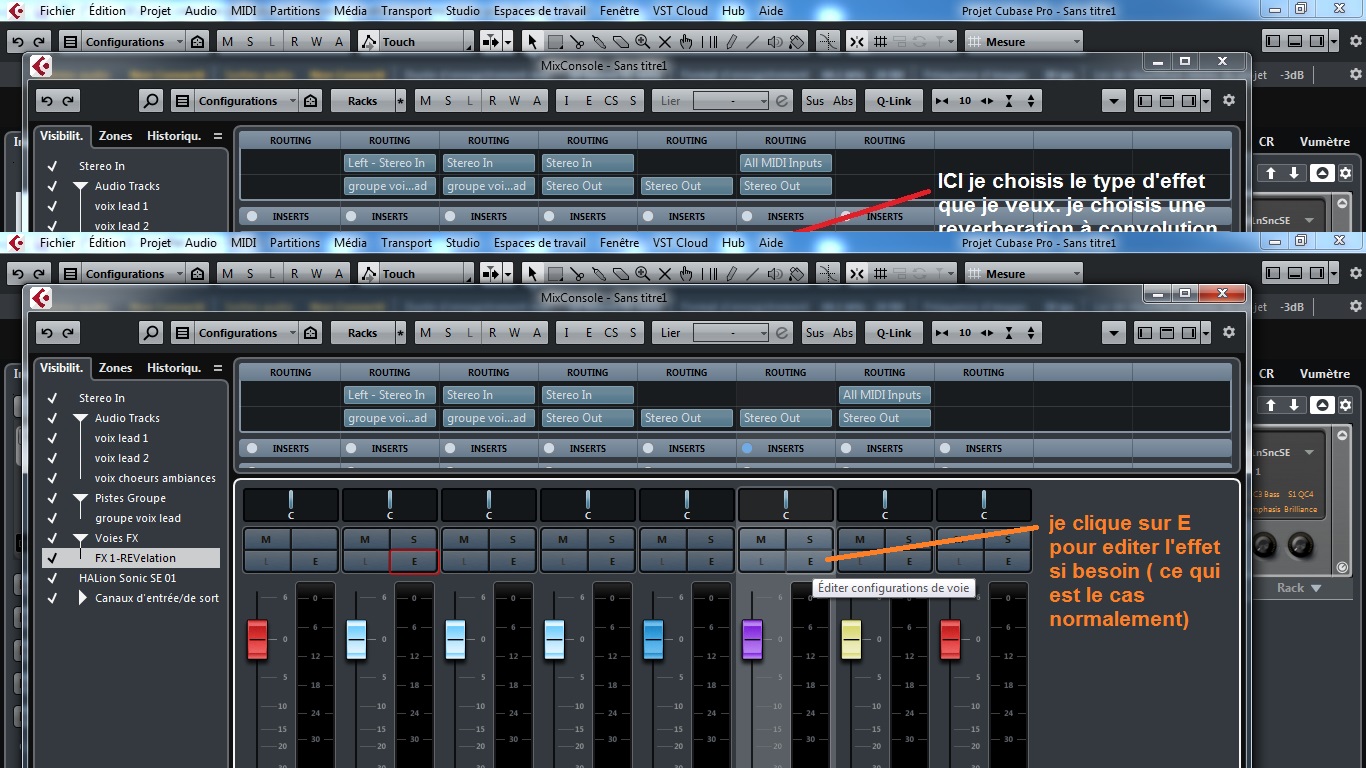1366x768 pixels.
Task: Click the house-shaped icon in the lower MixConsole toolbar
Action: click(x=311, y=333)
